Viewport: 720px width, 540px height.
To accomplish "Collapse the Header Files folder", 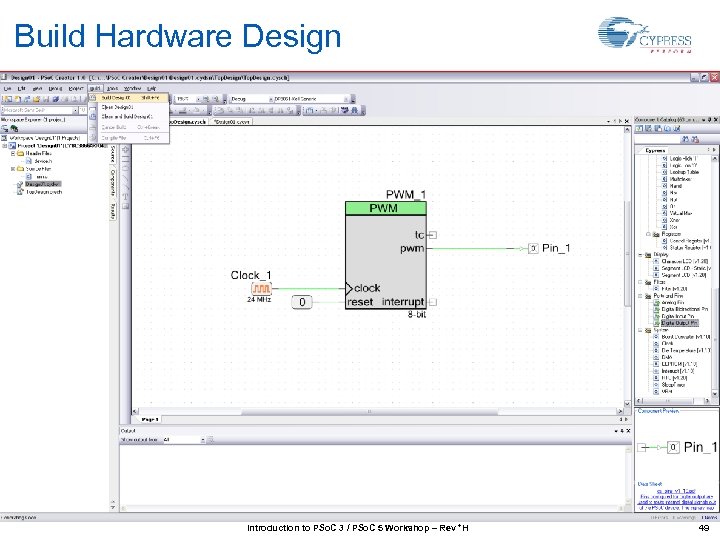I will 13,153.
